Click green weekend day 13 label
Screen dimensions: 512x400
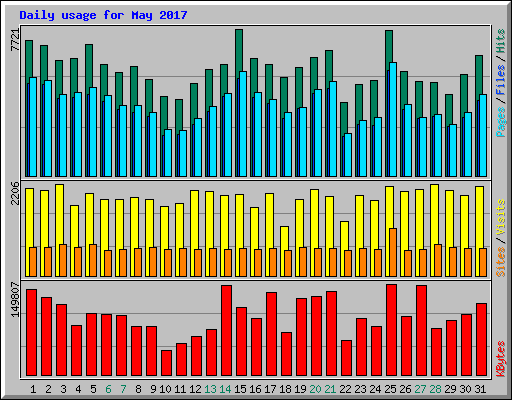pos(210,389)
